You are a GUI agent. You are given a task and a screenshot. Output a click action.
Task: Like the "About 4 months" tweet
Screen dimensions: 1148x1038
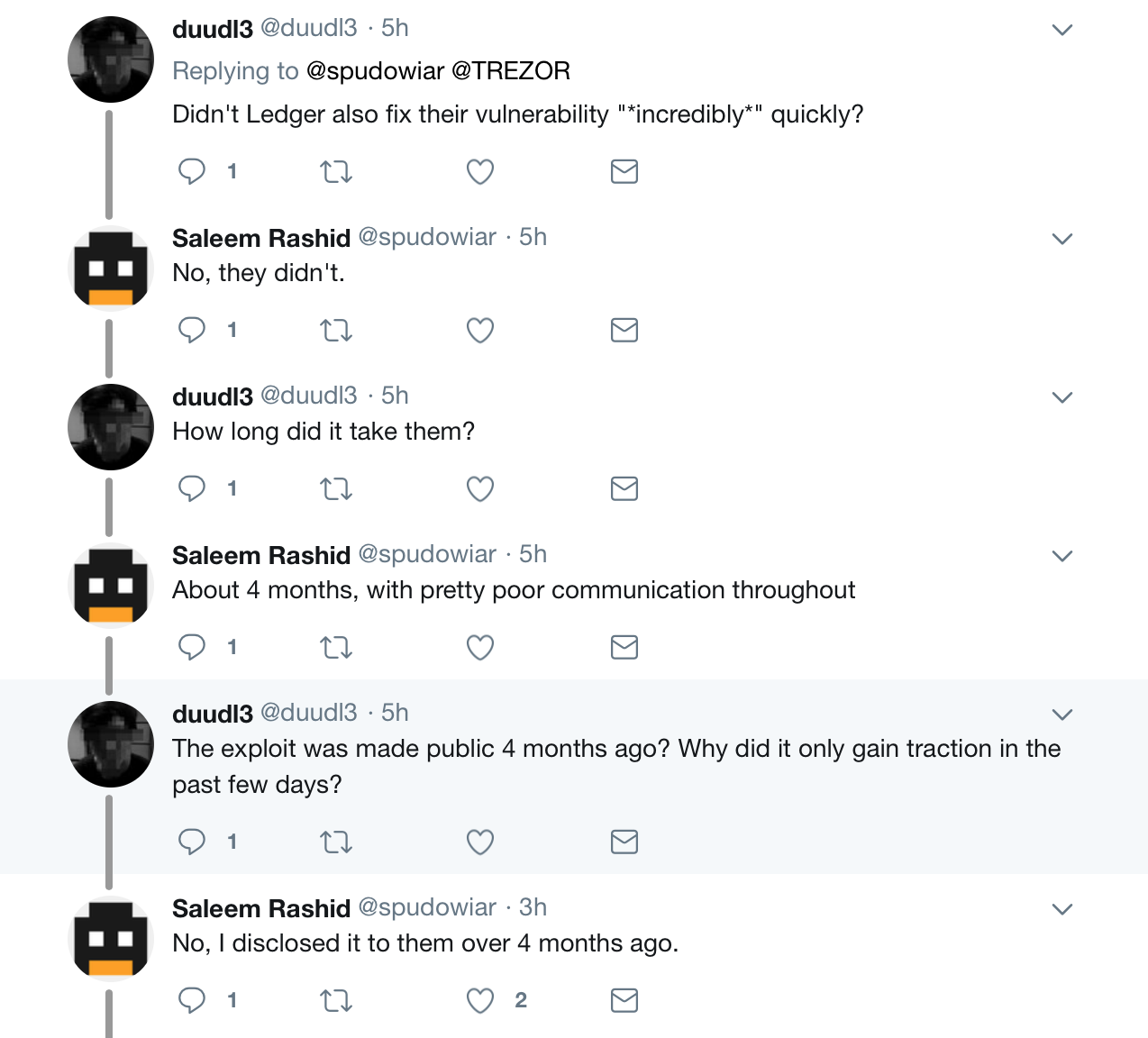click(x=480, y=647)
